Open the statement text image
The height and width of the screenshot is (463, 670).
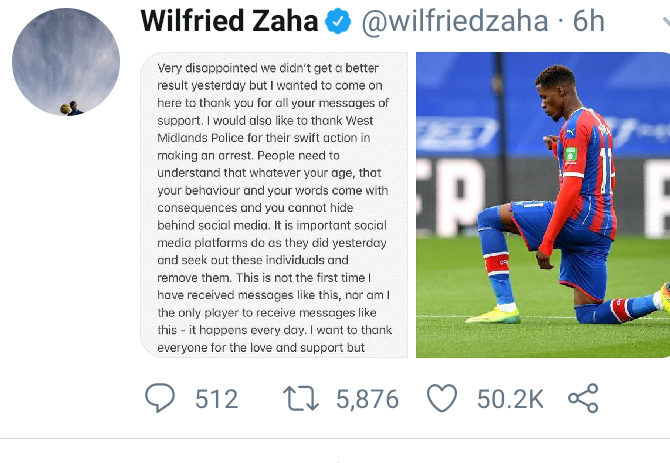coord(274,205)
